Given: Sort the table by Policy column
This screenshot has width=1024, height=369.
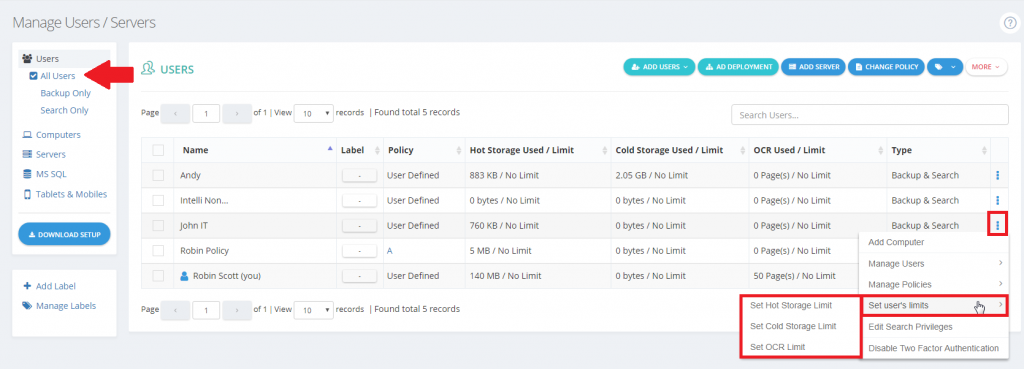Looking at the screenshot, I should [423, 150].
